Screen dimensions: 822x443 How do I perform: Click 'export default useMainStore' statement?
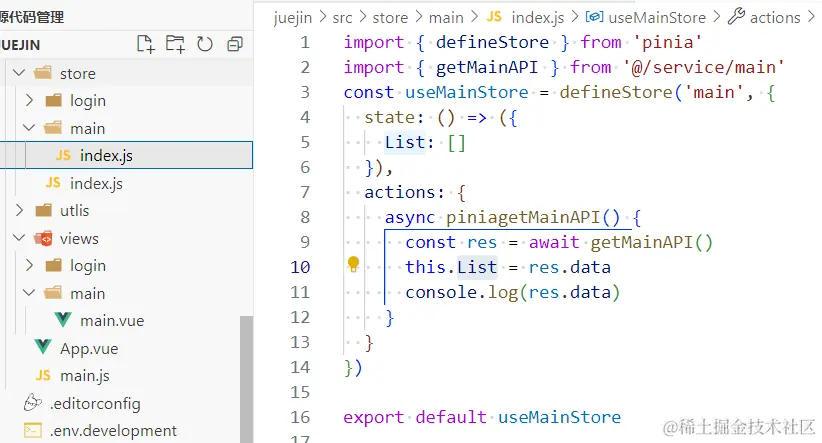[x=482, y=417]
